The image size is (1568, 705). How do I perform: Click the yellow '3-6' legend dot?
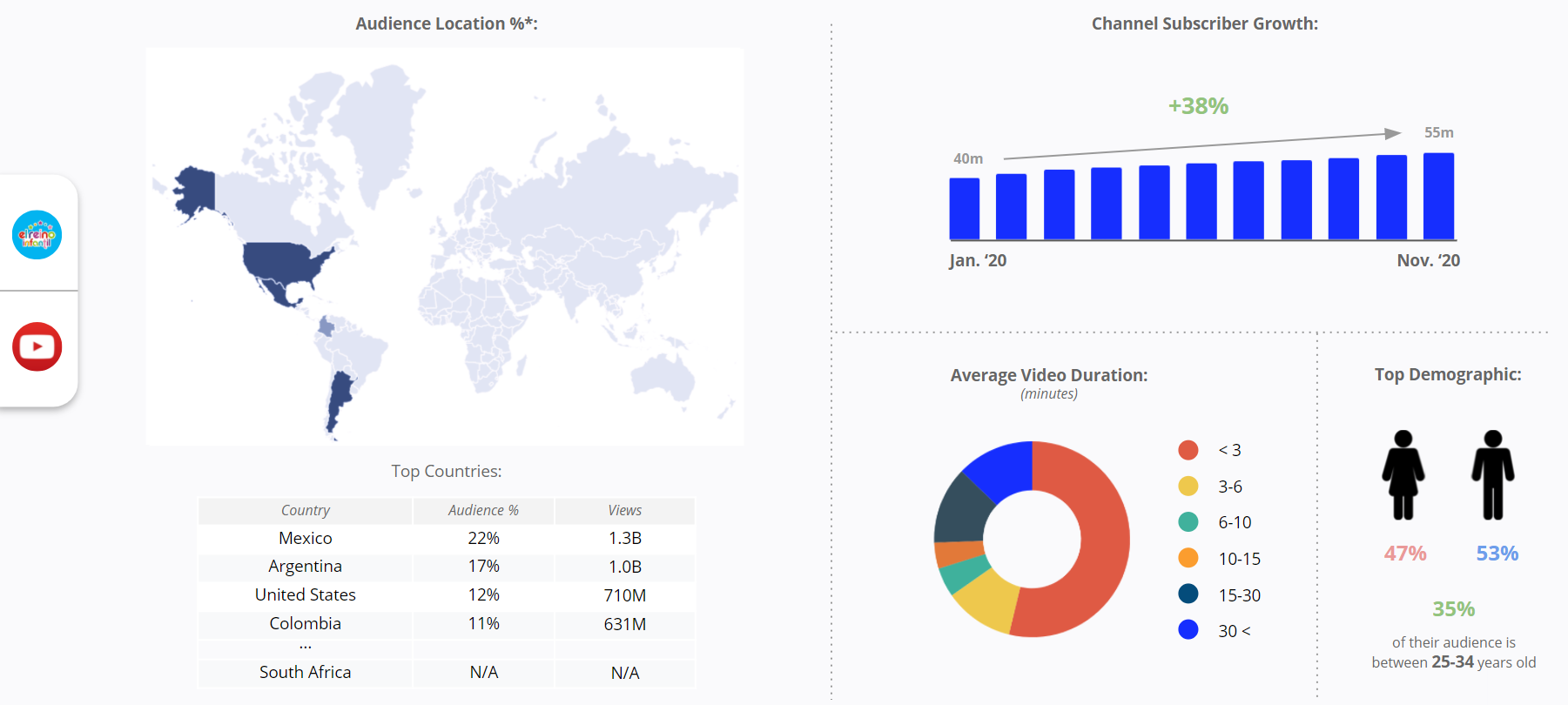1188,487
